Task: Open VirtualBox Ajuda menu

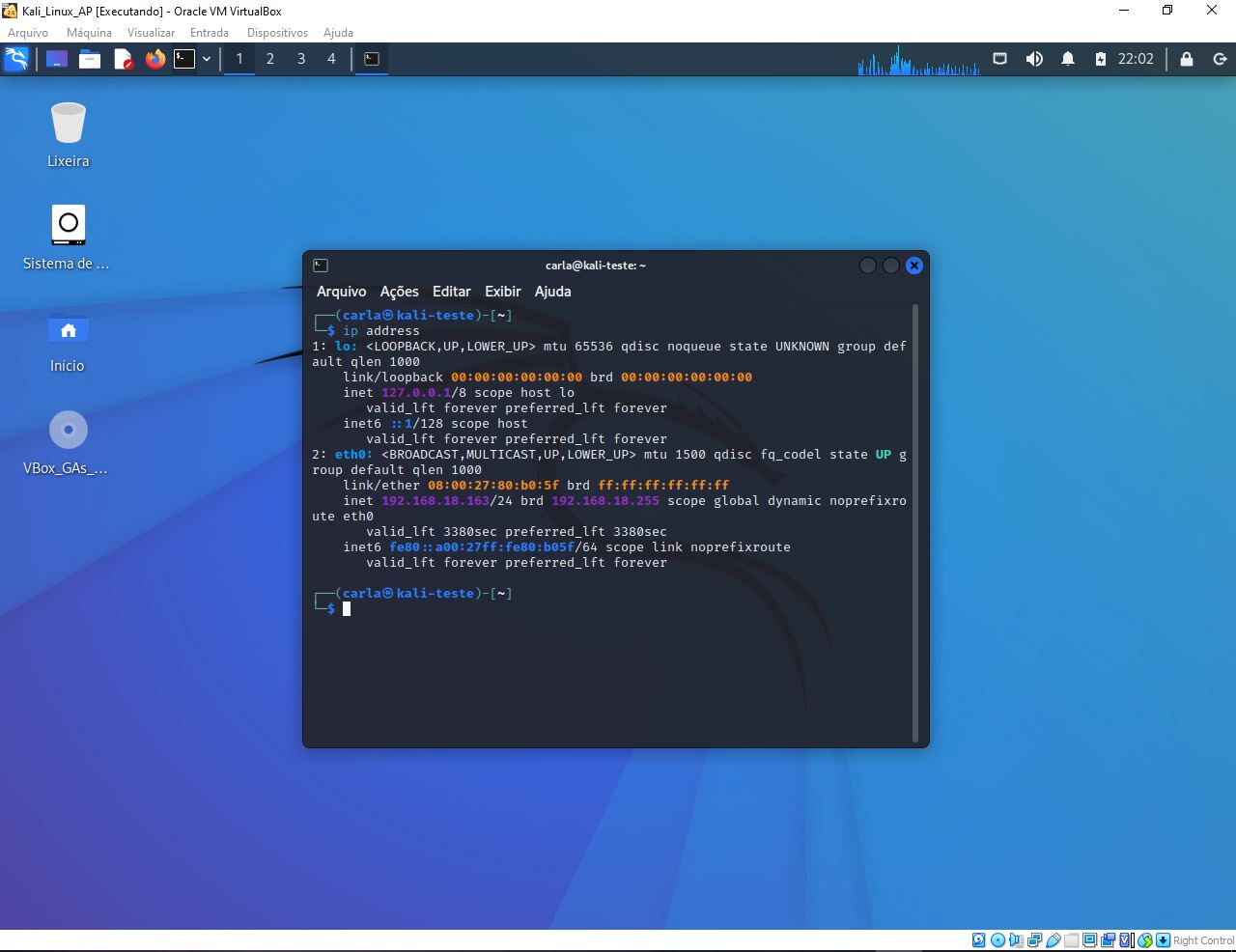Action: click(338, 33)
